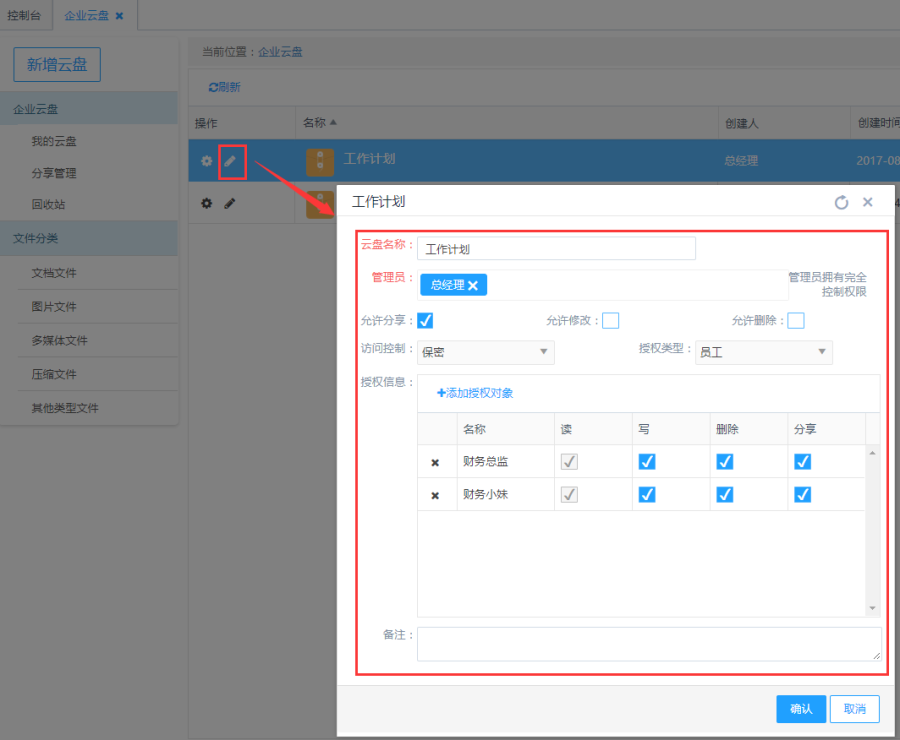Click the 添加授权对象 link

click(x=475, y=393)
